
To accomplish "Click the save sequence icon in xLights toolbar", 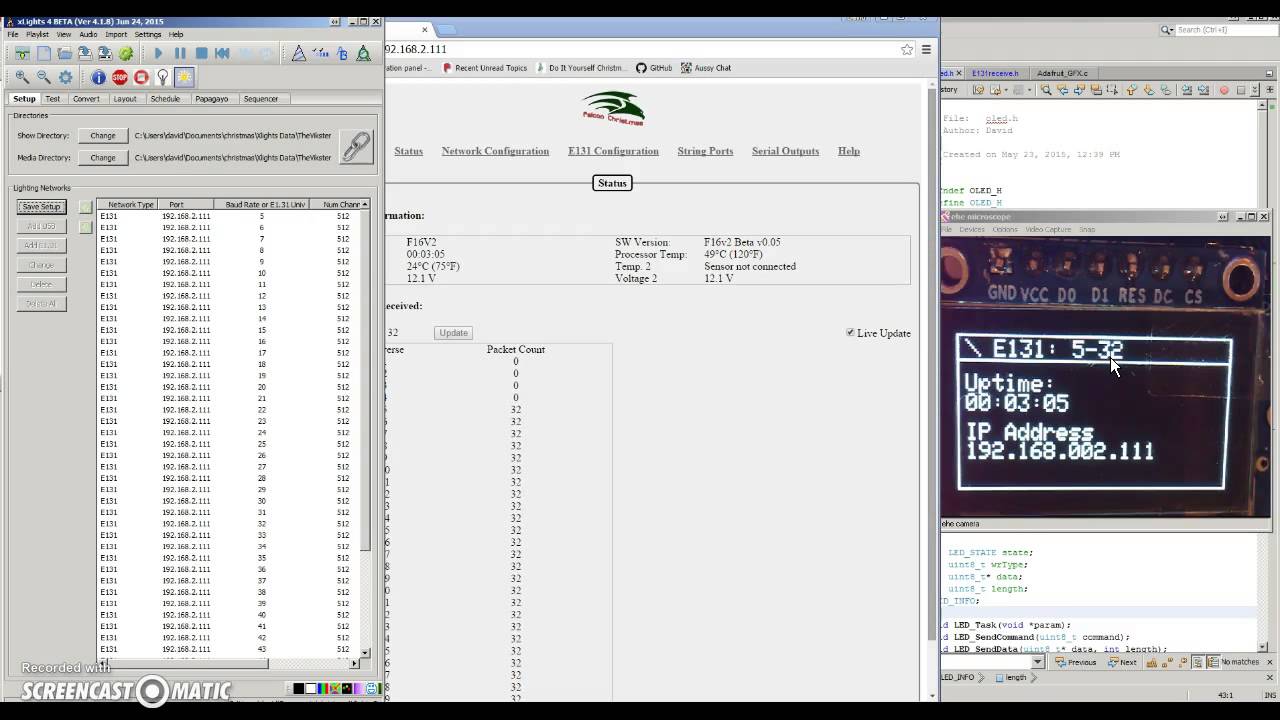I will point(85,54).
